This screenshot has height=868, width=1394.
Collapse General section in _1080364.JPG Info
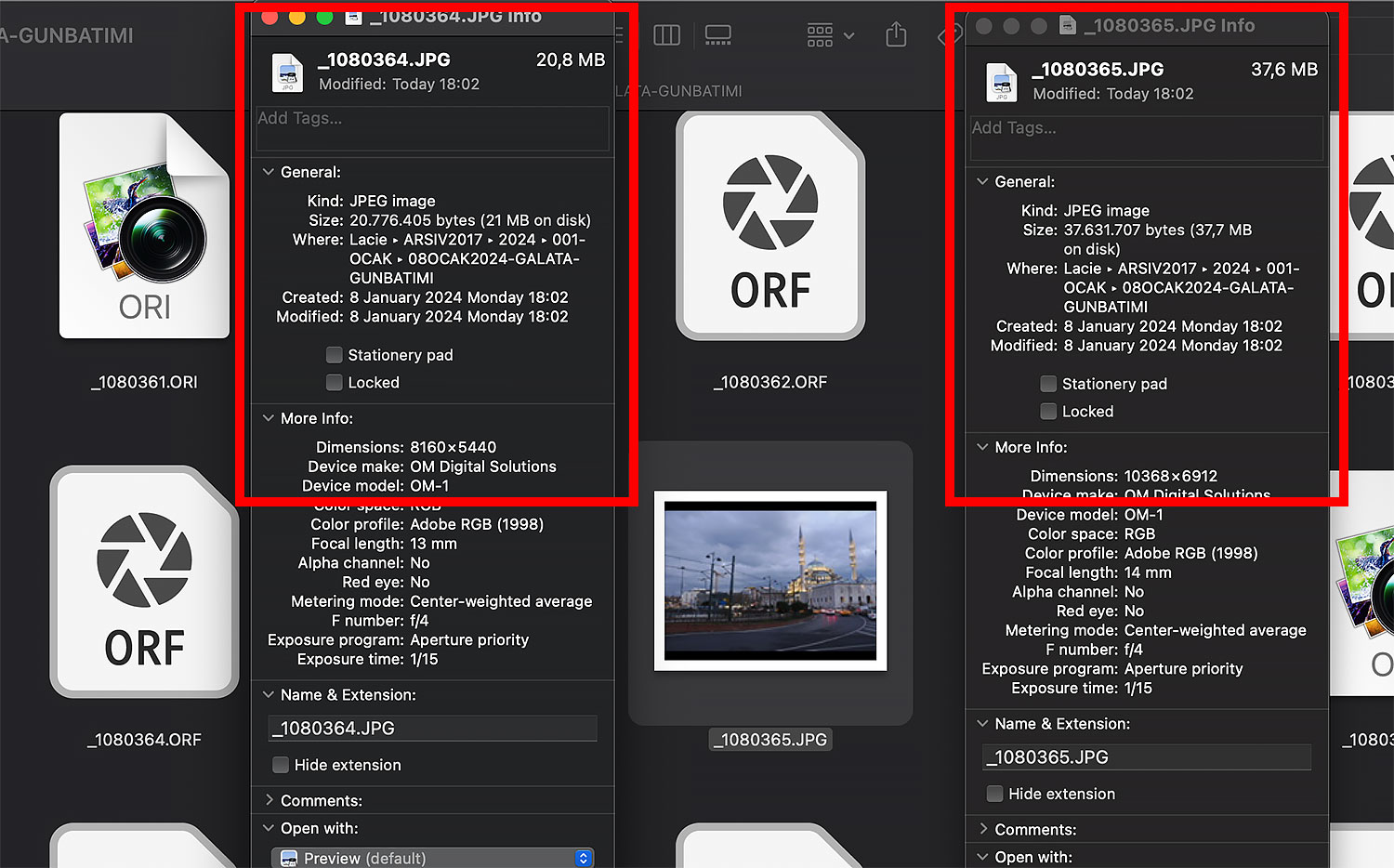pos(269,172)
